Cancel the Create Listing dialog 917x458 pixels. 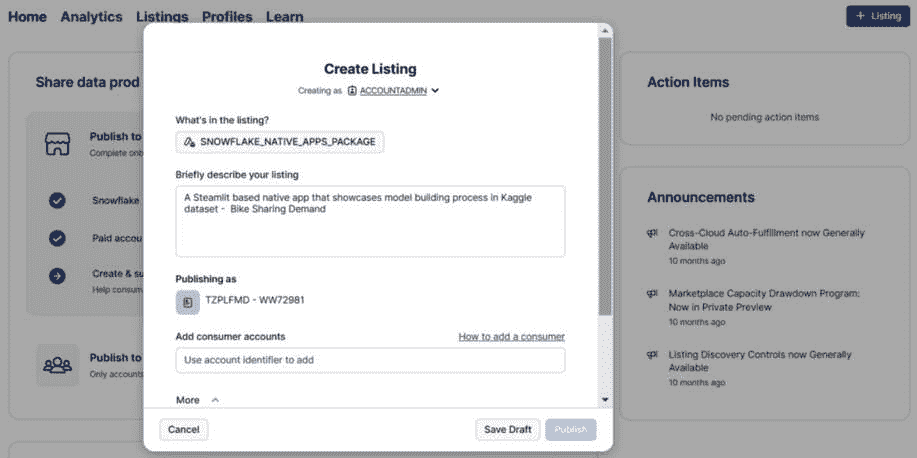[x=184, y=430]
